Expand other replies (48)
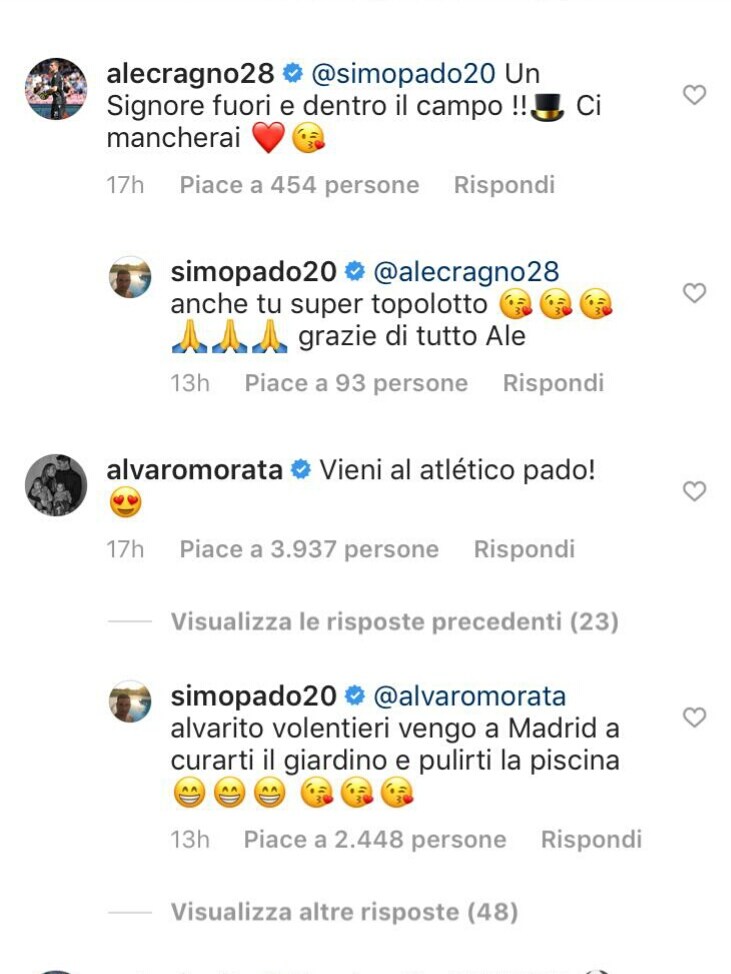 coord(344,911)
